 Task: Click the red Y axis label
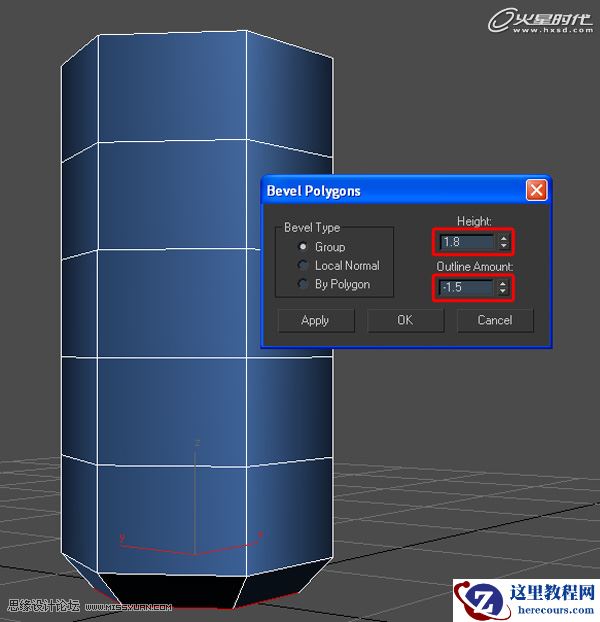pos(122,538)
